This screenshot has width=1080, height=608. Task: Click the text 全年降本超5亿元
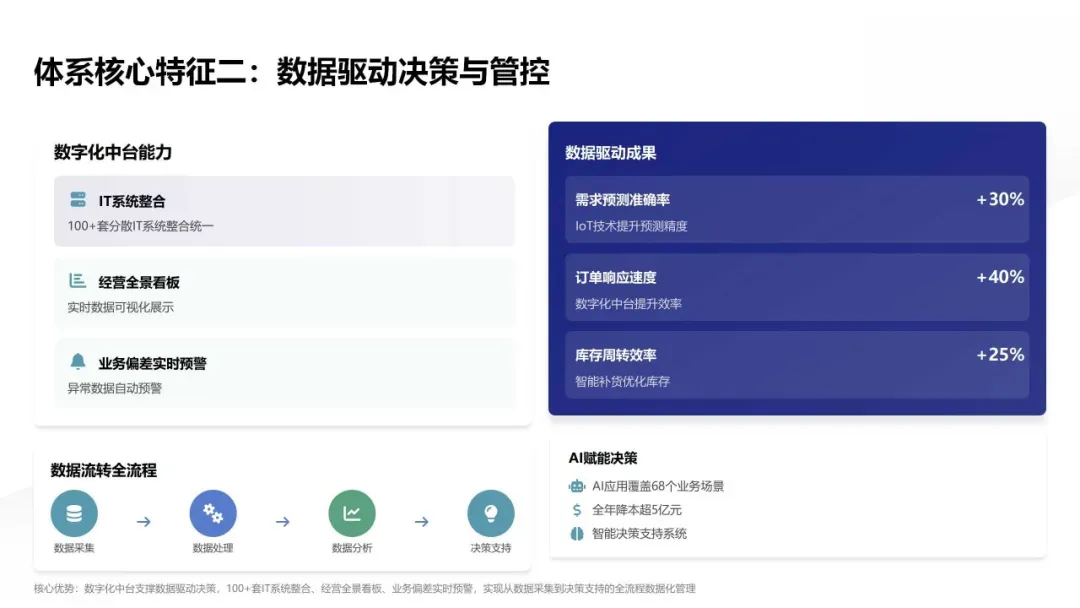click(x=637, y=510)
